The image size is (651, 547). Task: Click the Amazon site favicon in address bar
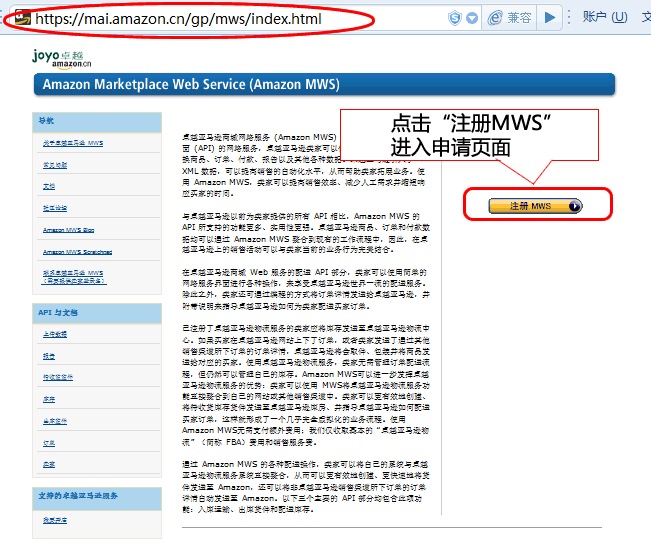pyautogui.click(x=23, y=18)
